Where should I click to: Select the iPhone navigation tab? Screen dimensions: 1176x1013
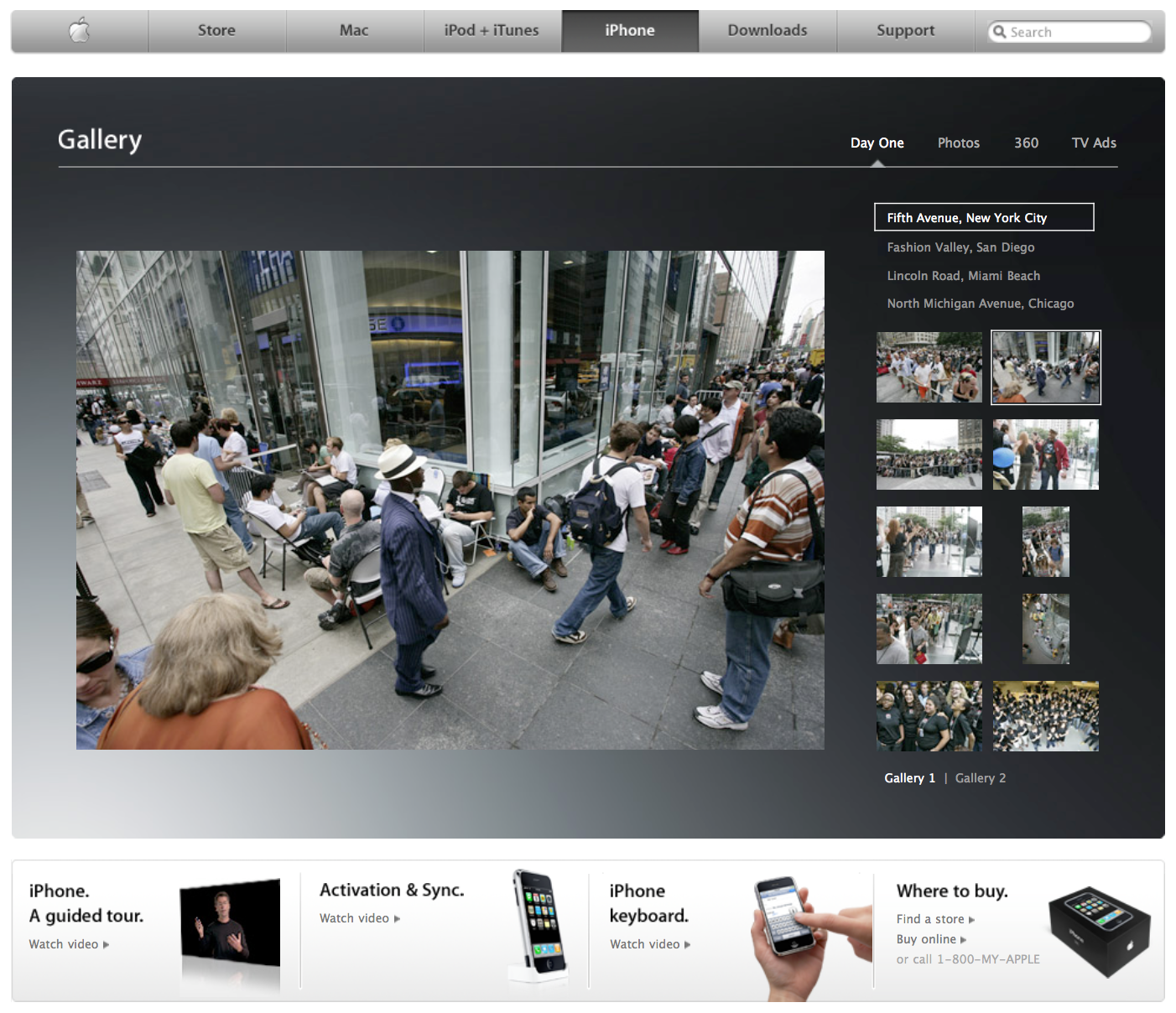(630, 31)
